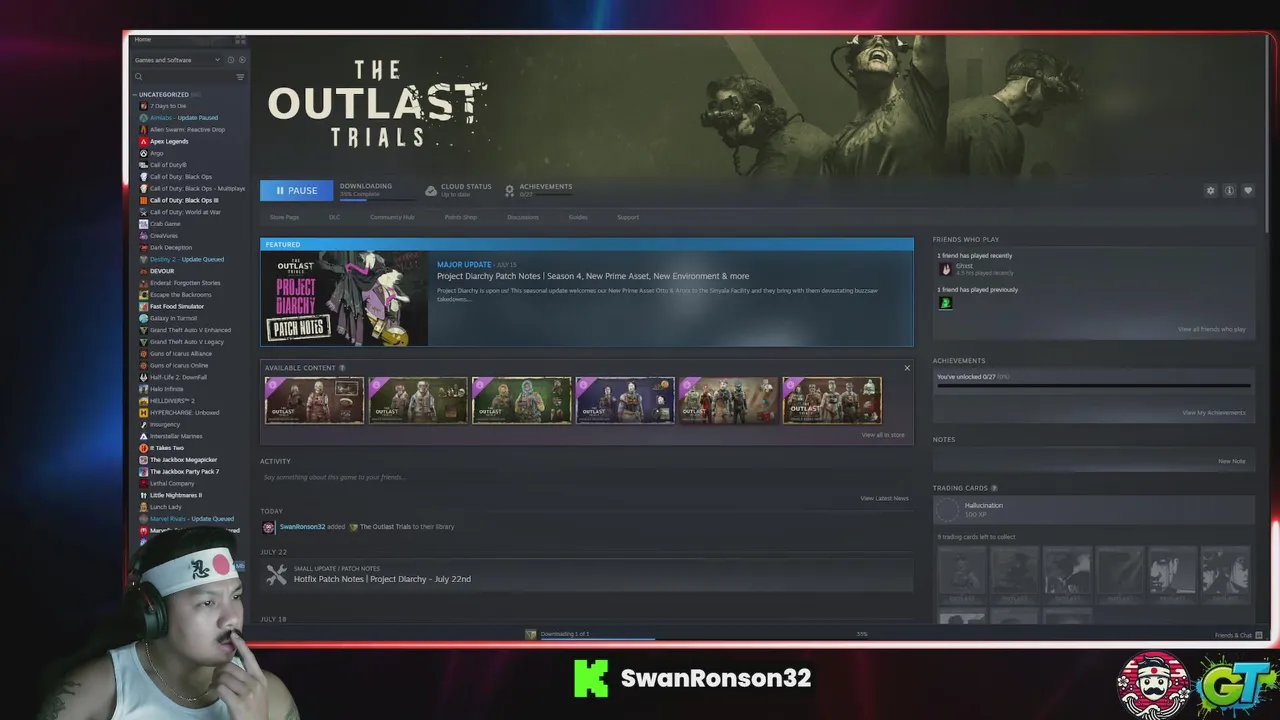Click the It Takes Two icon

144,448
